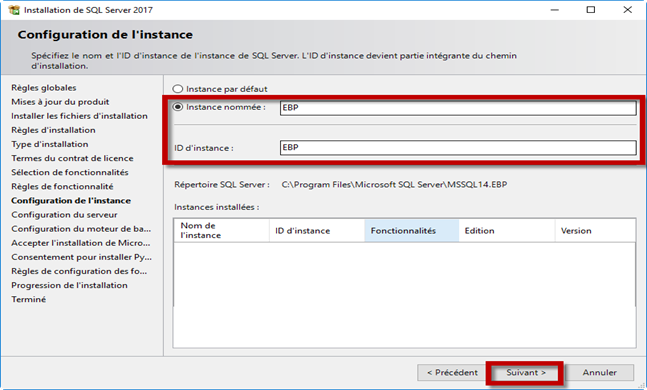Select 'Installer les fichiers d'installation' step
The width and height of the screenshot is (647, 390).
79,116
